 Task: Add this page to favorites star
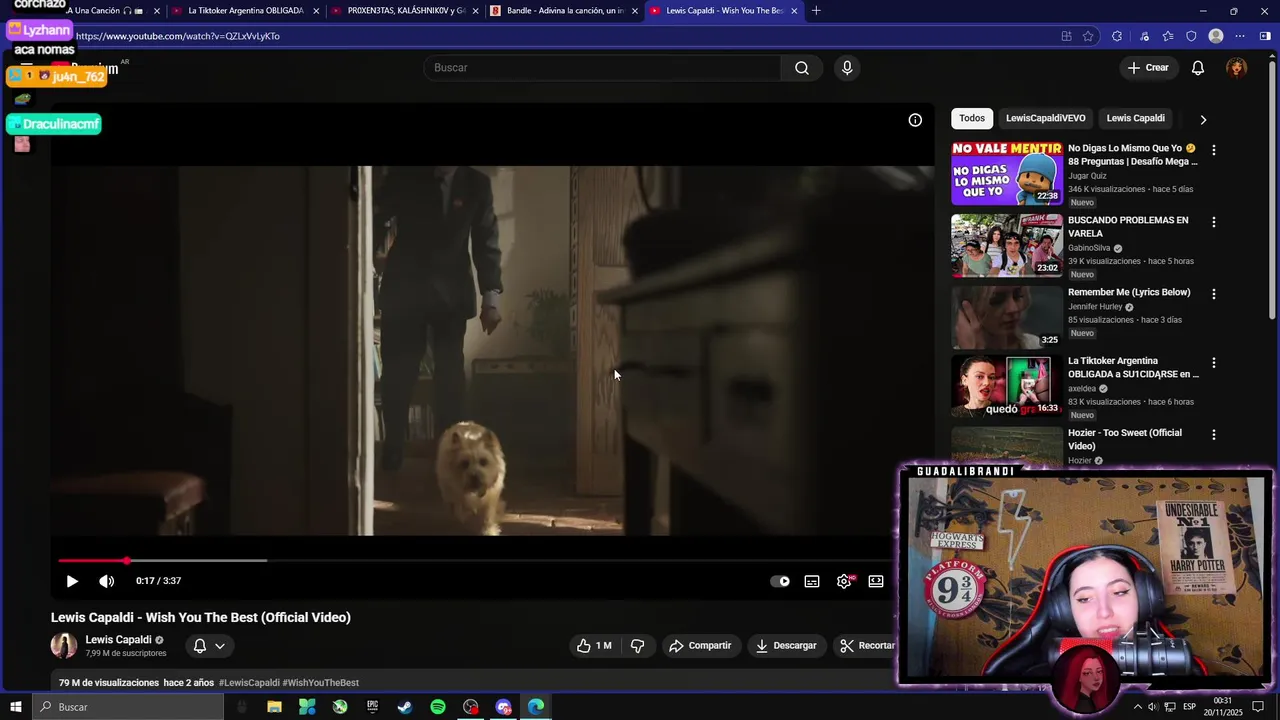tap(1088, 36)
